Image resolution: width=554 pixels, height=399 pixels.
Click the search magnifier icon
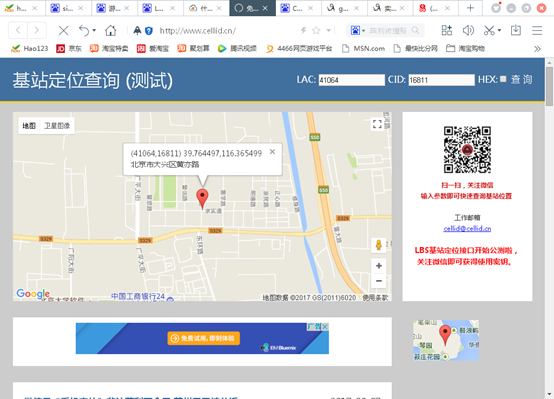tap(416, 31)
